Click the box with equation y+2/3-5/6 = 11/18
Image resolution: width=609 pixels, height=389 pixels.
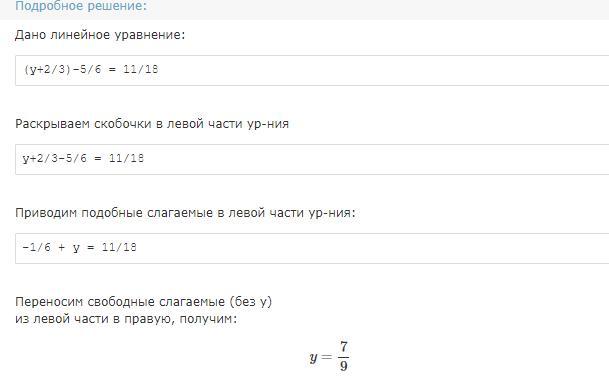click(x=312, y=159)
